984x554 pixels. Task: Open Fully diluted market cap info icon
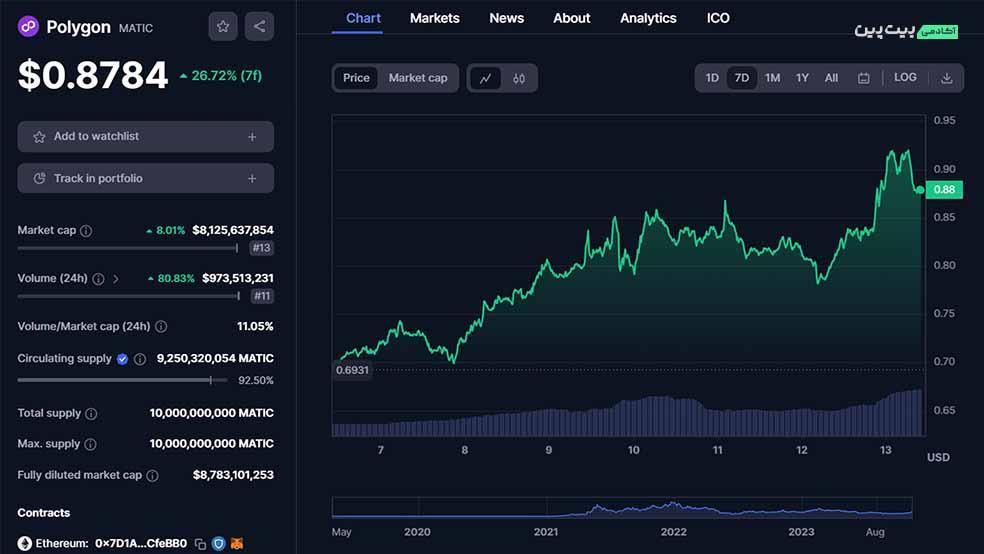click(152, 476)
